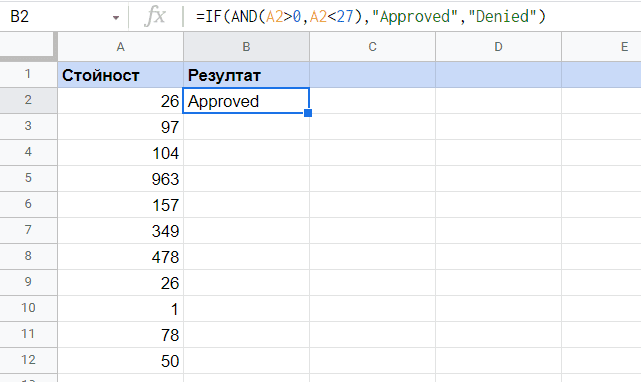Image resolution: width=641 pixels, height=382 pixels.
Task: Click the fx function icon
Action: coord(155,17)
